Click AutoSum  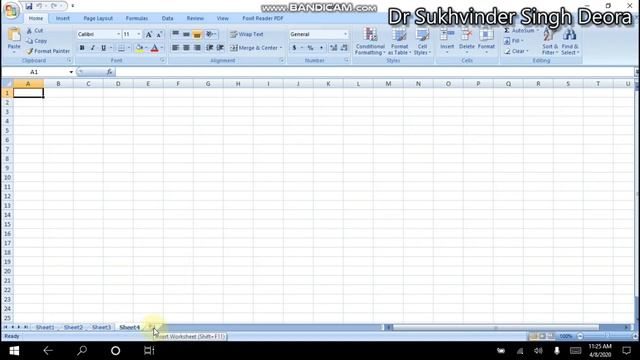pyautogui.click(x=521, y=31)
